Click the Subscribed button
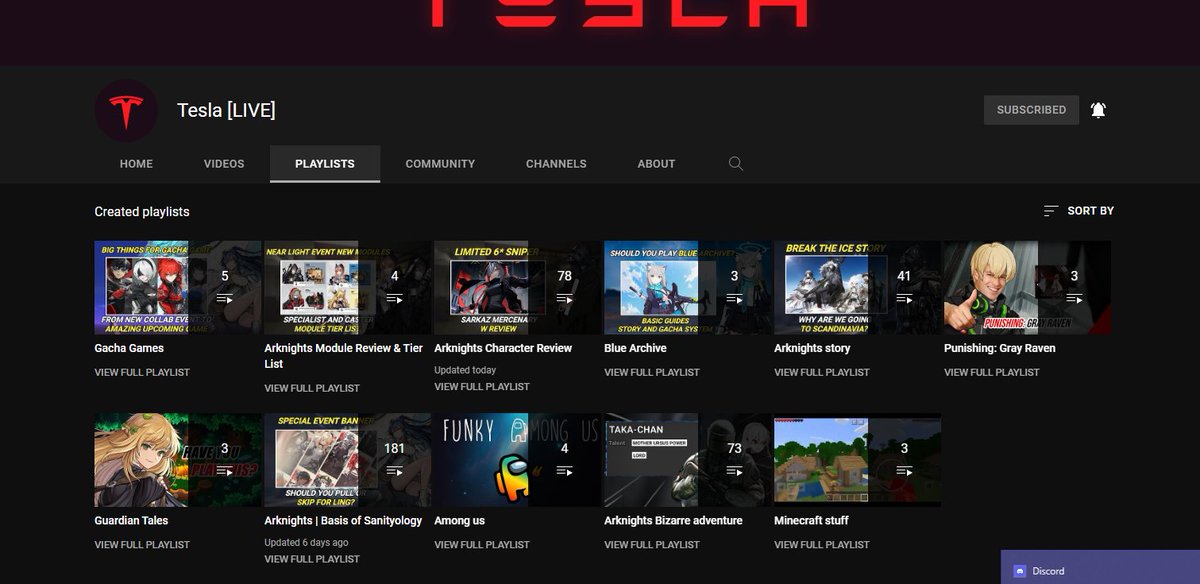Viewport: 1200px width, 584px height. [1031, 110]
